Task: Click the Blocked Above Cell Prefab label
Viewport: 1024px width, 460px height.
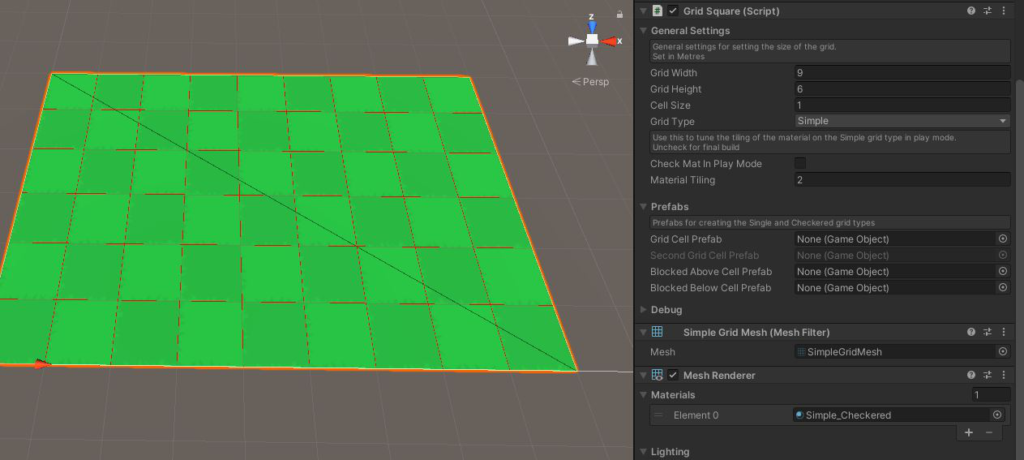Action: (711, 271)
